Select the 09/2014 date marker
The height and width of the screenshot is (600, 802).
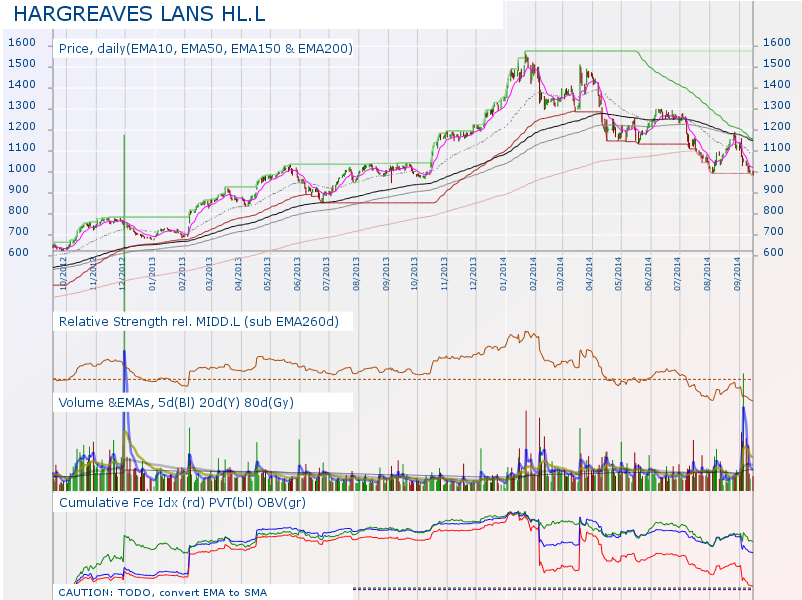[736, 273]
